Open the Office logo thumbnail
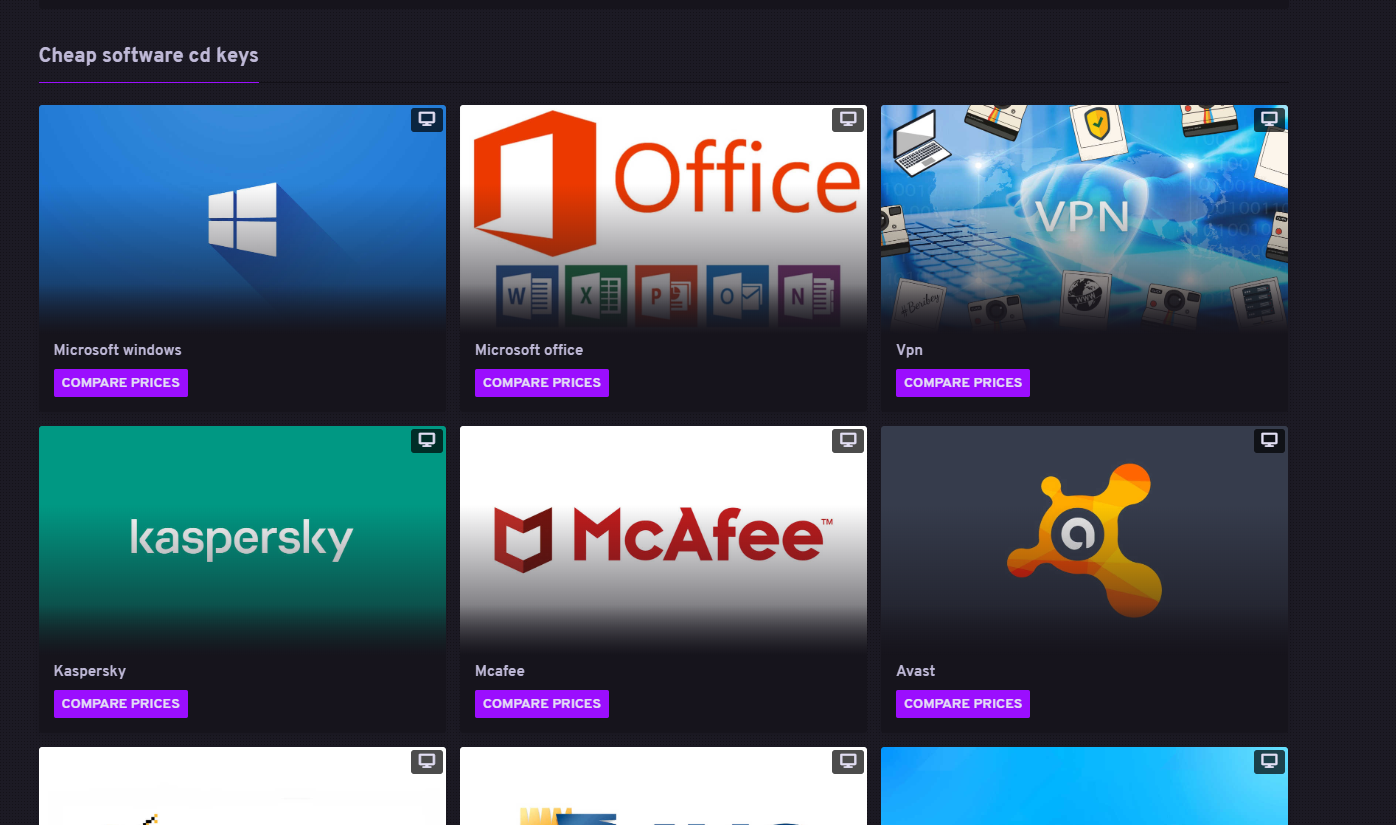 pyautogui.click(x=663, y=219)
